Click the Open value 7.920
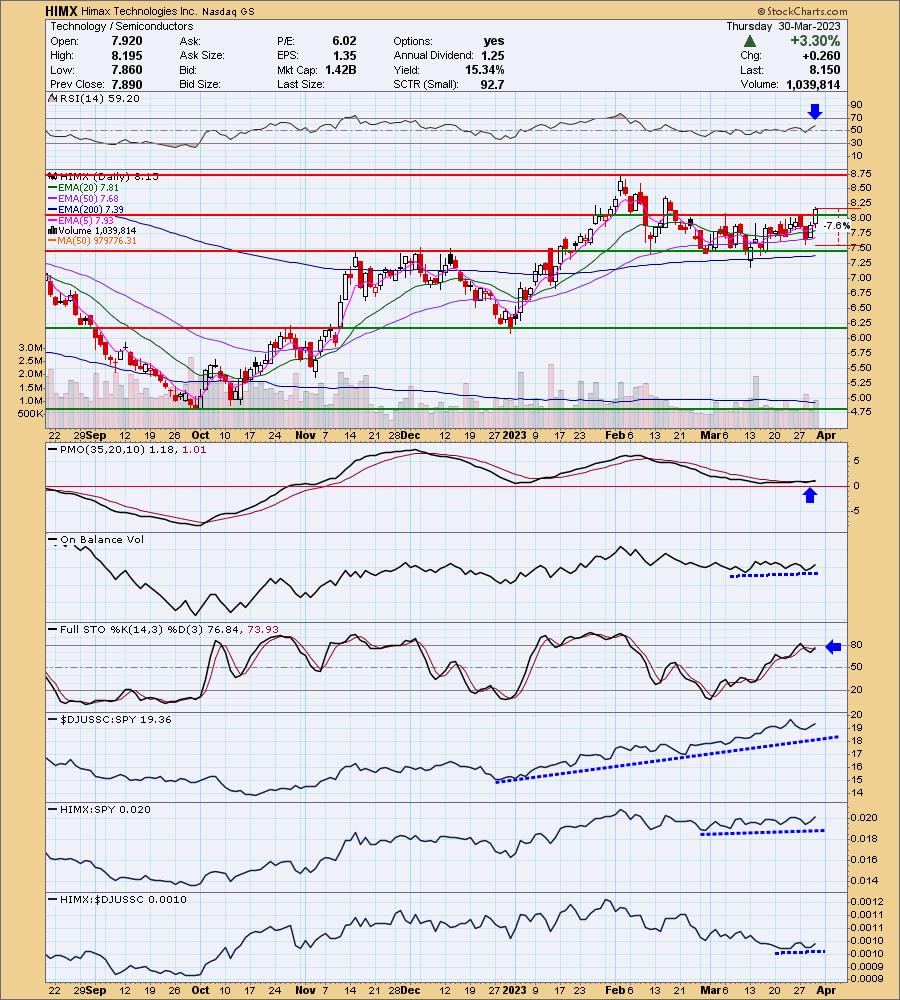 pos(127,41)
